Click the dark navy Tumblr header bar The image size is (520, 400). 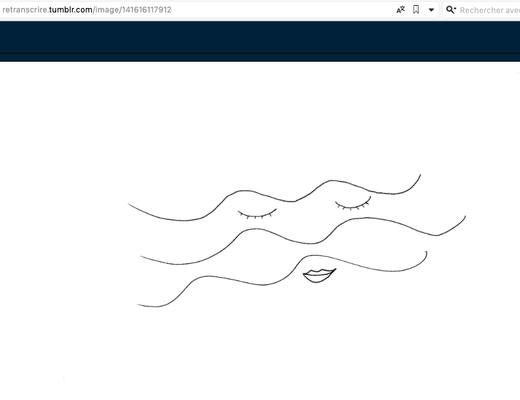click(x=260, y=37)
